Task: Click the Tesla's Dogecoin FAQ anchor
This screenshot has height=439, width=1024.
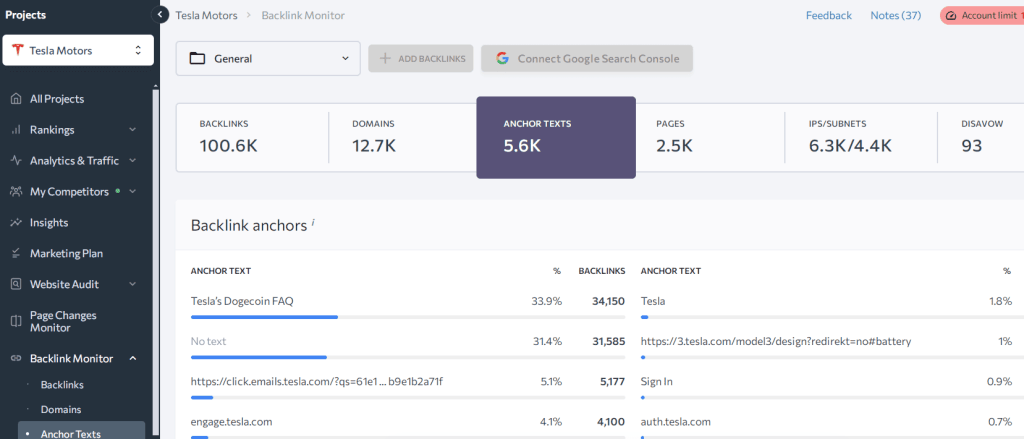Action: tap(242, 301)
